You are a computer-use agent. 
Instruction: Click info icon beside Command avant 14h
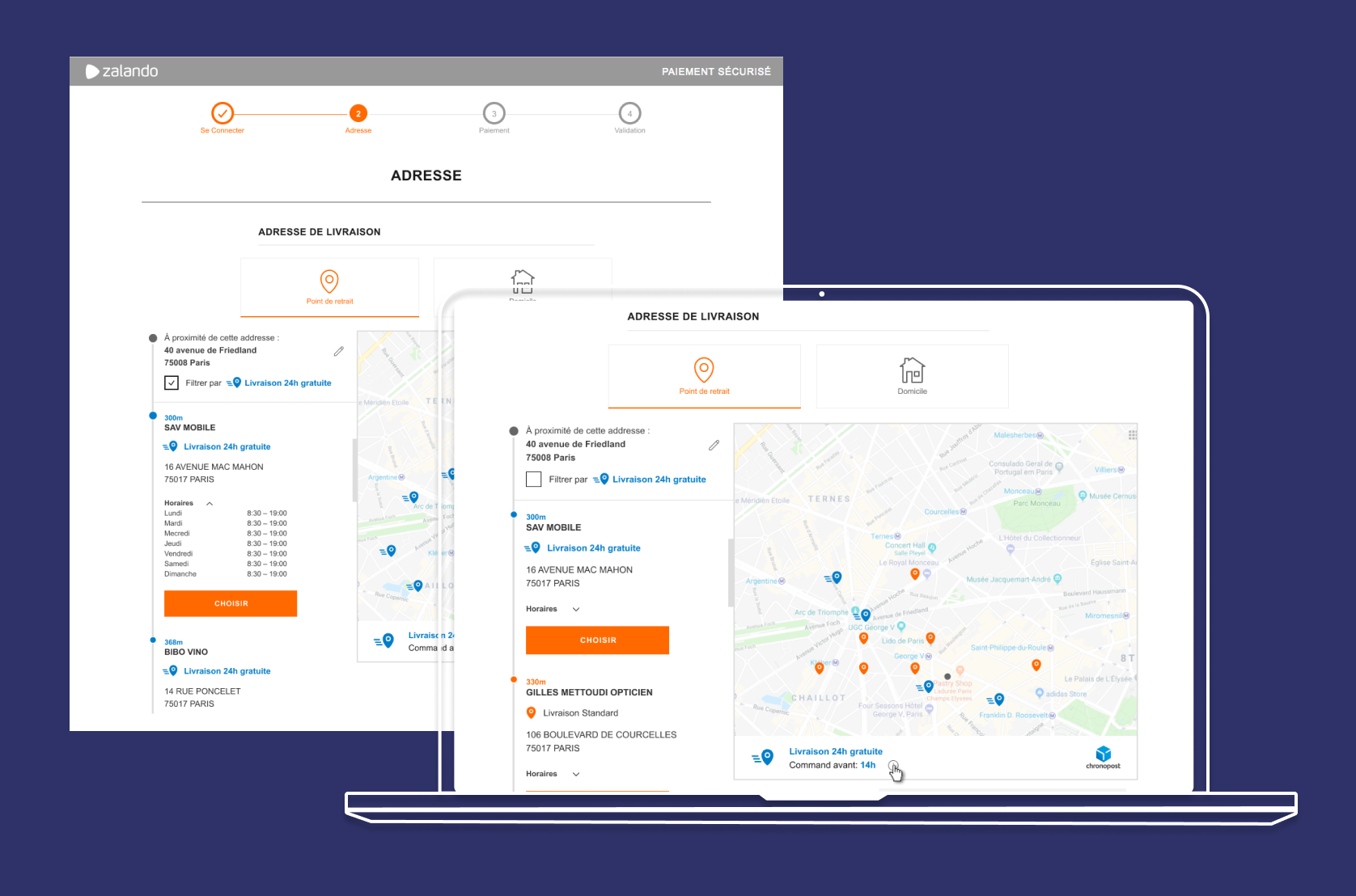pyautogui.click(x=892, y=765)
